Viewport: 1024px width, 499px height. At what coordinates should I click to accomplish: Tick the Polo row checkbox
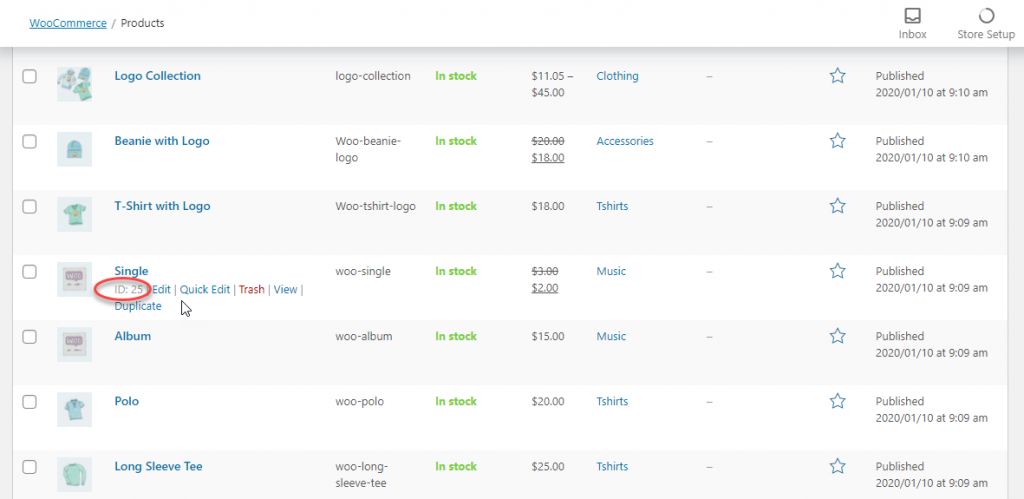point(29,401)
